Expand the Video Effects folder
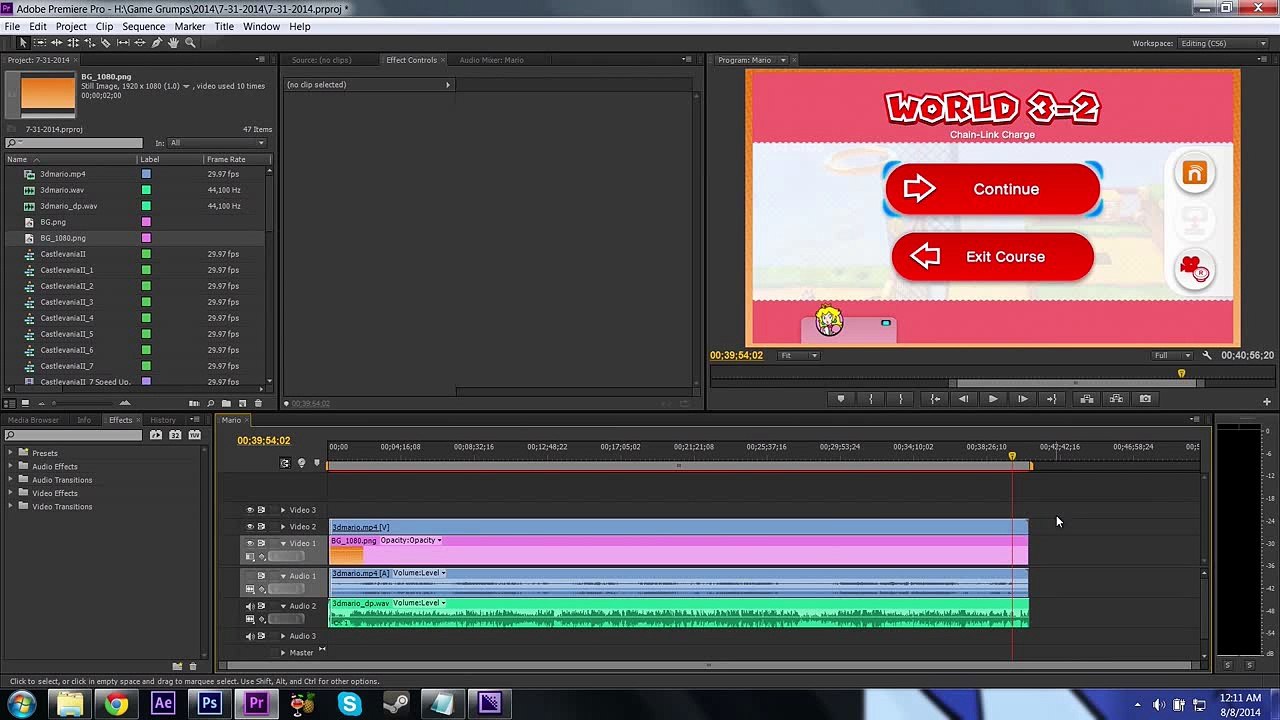 click(x=11, y=493)
